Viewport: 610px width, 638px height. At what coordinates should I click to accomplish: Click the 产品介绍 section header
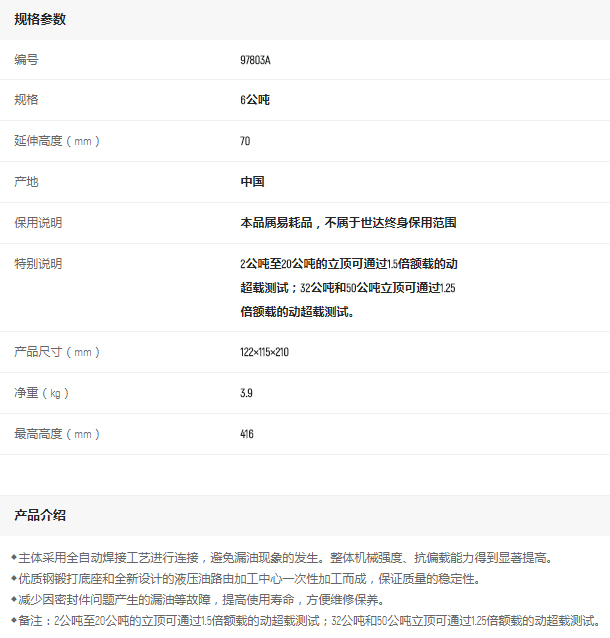click(40, 515)
